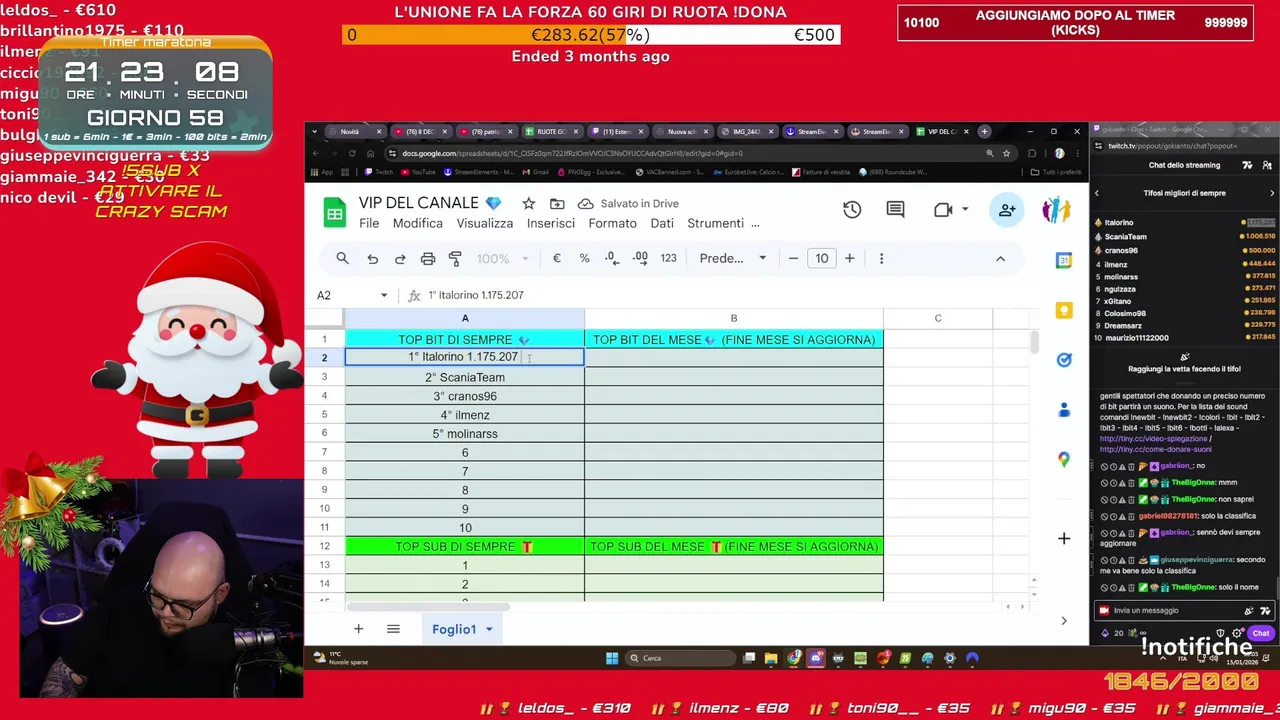1280x720 pixels.
Task: Click the undo arrow in Sheets toolbar
Action: click(x=372, y=258)
